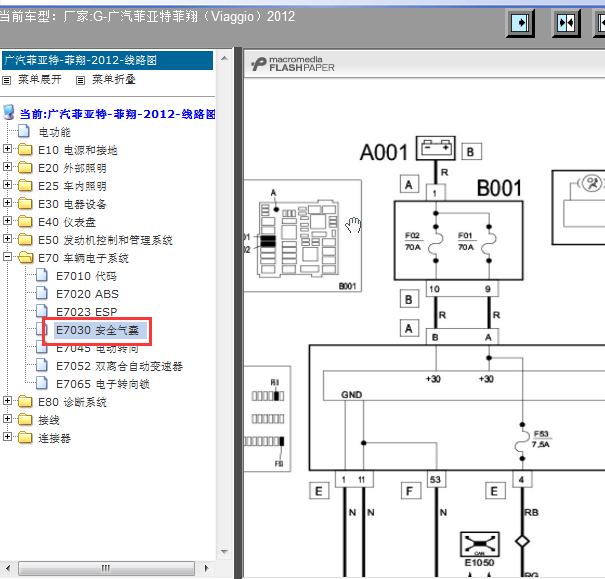Click the right-arrow panel button in the header

[520, 23]
